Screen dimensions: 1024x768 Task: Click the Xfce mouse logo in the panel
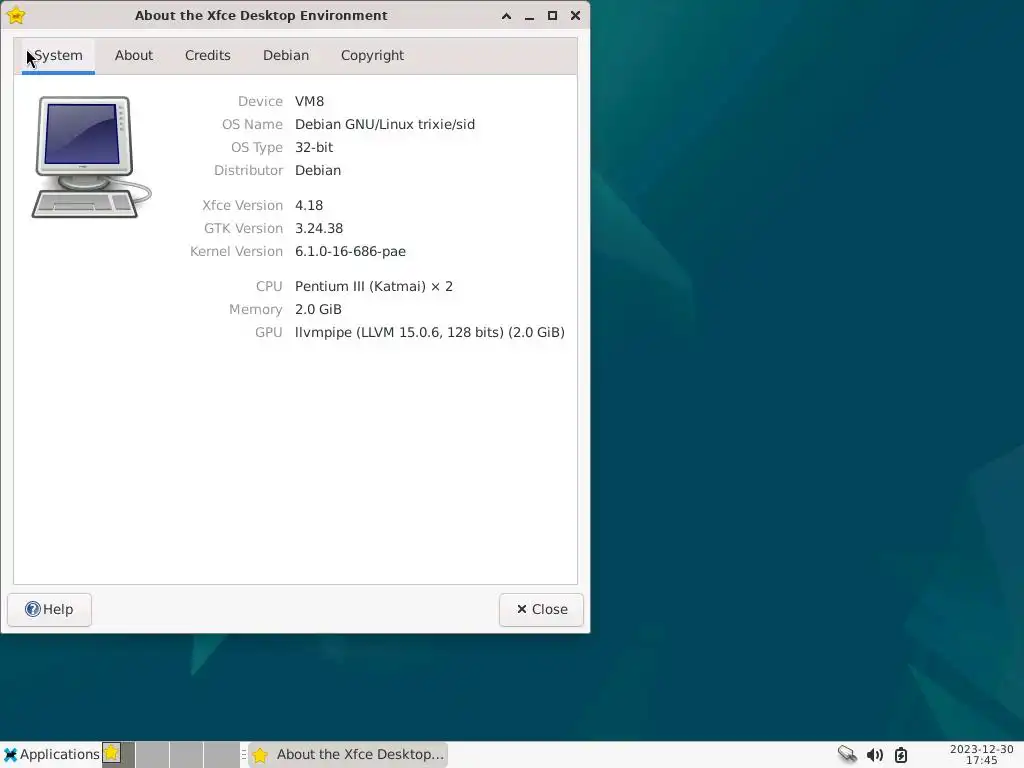[x=10, y=754]
